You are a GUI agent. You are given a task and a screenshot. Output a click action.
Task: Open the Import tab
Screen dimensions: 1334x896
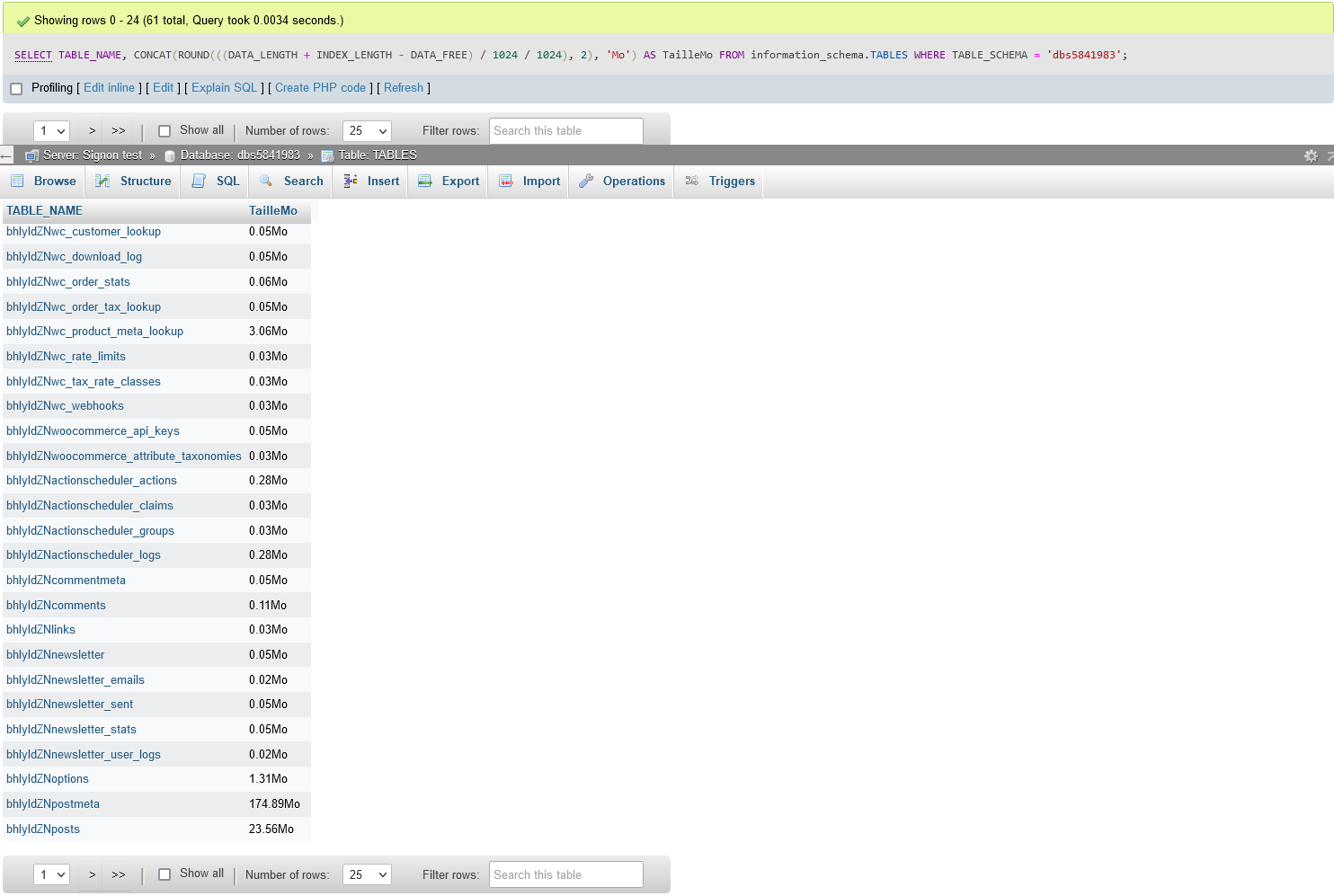(540, 181)
